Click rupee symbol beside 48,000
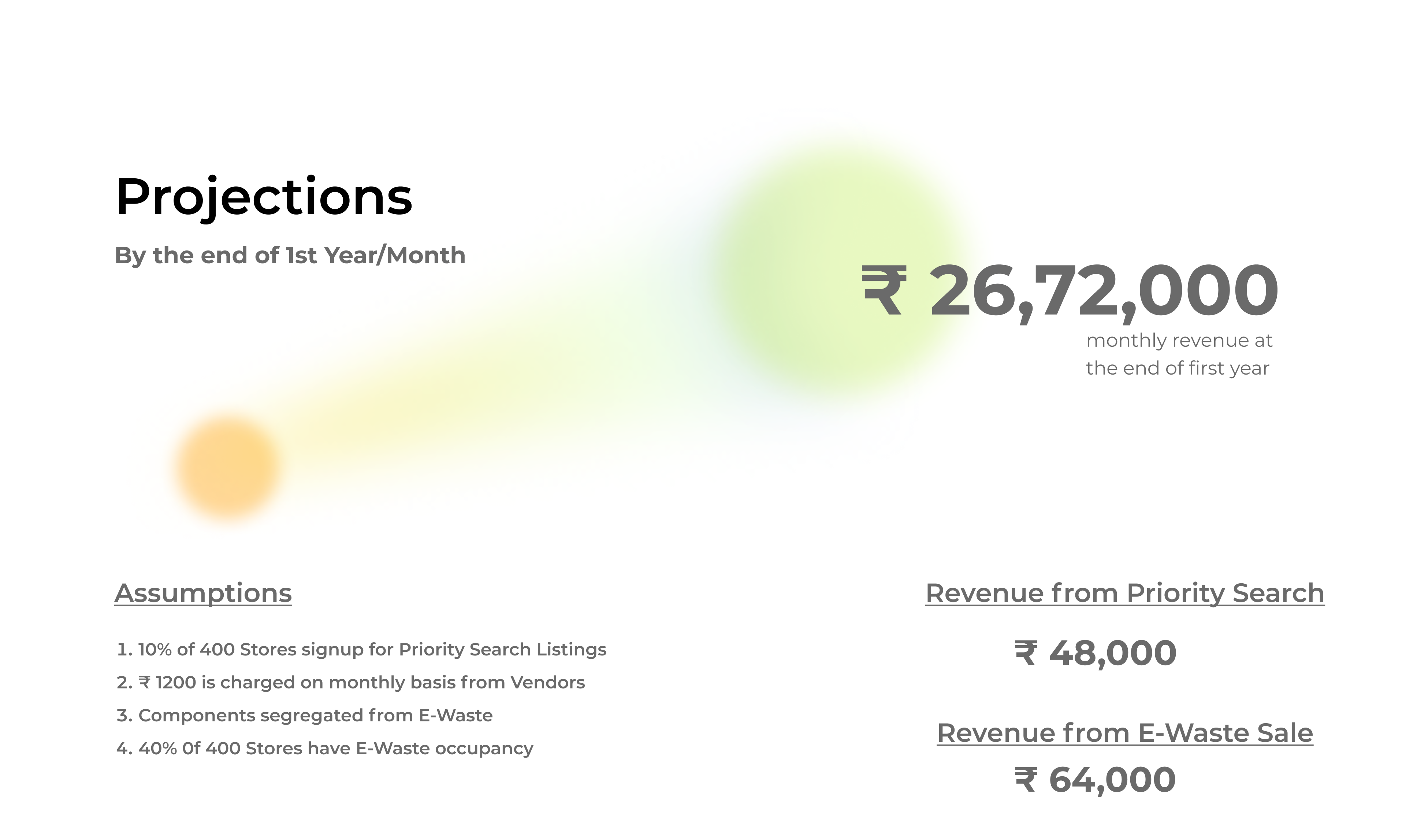This screenshot has width=1406, height=840. (x=1026, y=653)
